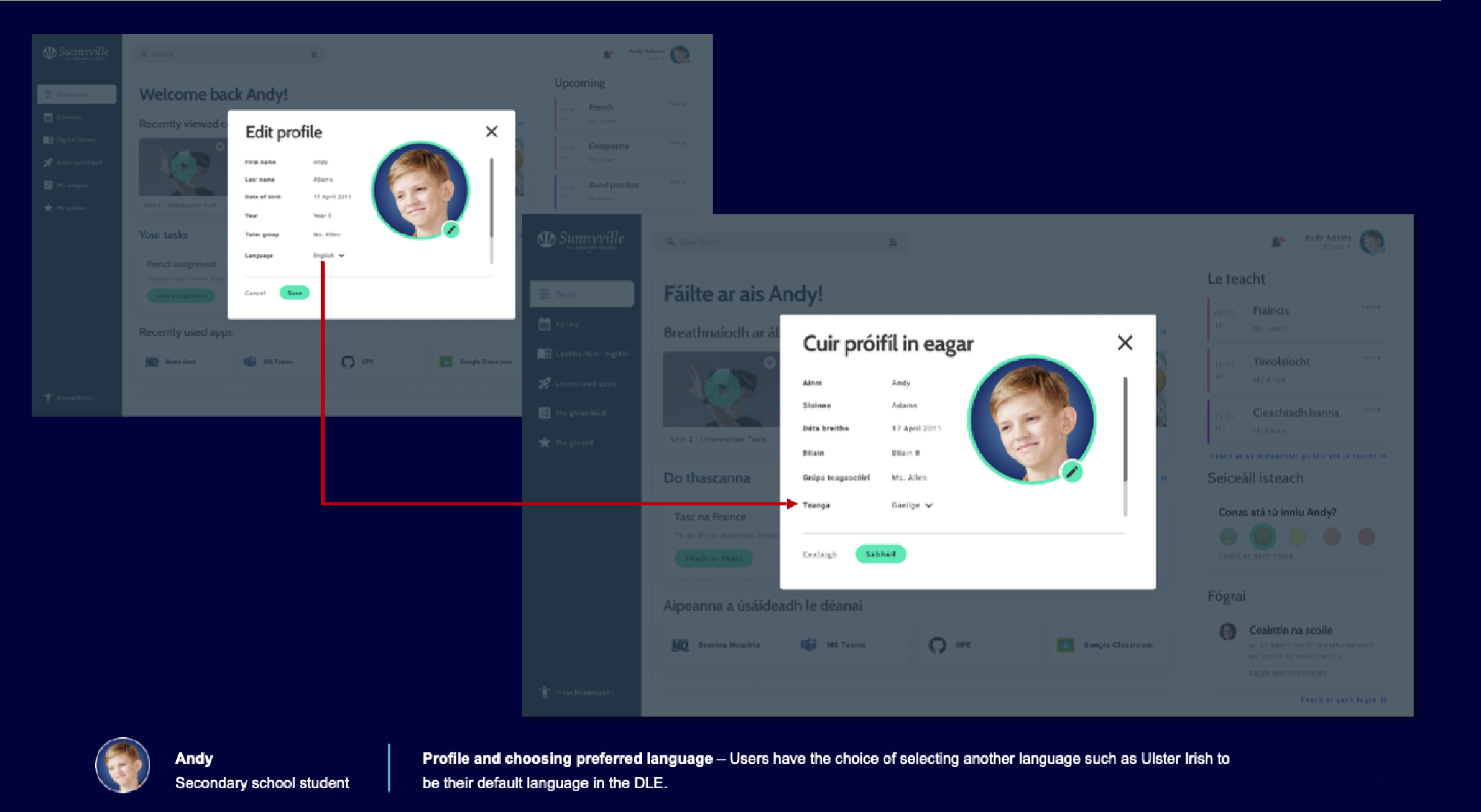The height and width of the screenshot is (812, 1481).
Task: Click the scrollbar in the Cuir próifíl in eagar dialog
Action: tap(1125, 446)
